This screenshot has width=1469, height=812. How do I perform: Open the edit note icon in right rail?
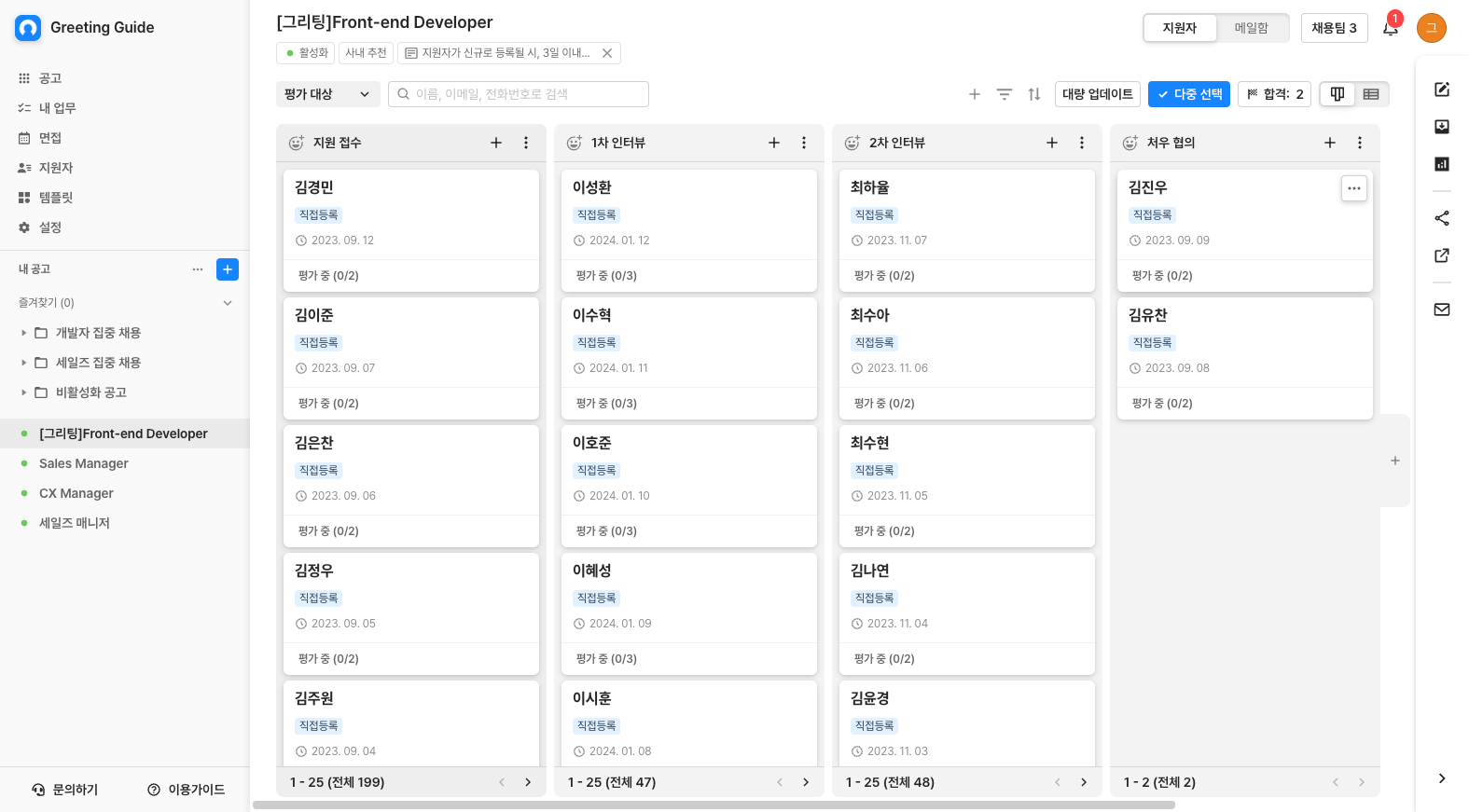click(1442, 89)
